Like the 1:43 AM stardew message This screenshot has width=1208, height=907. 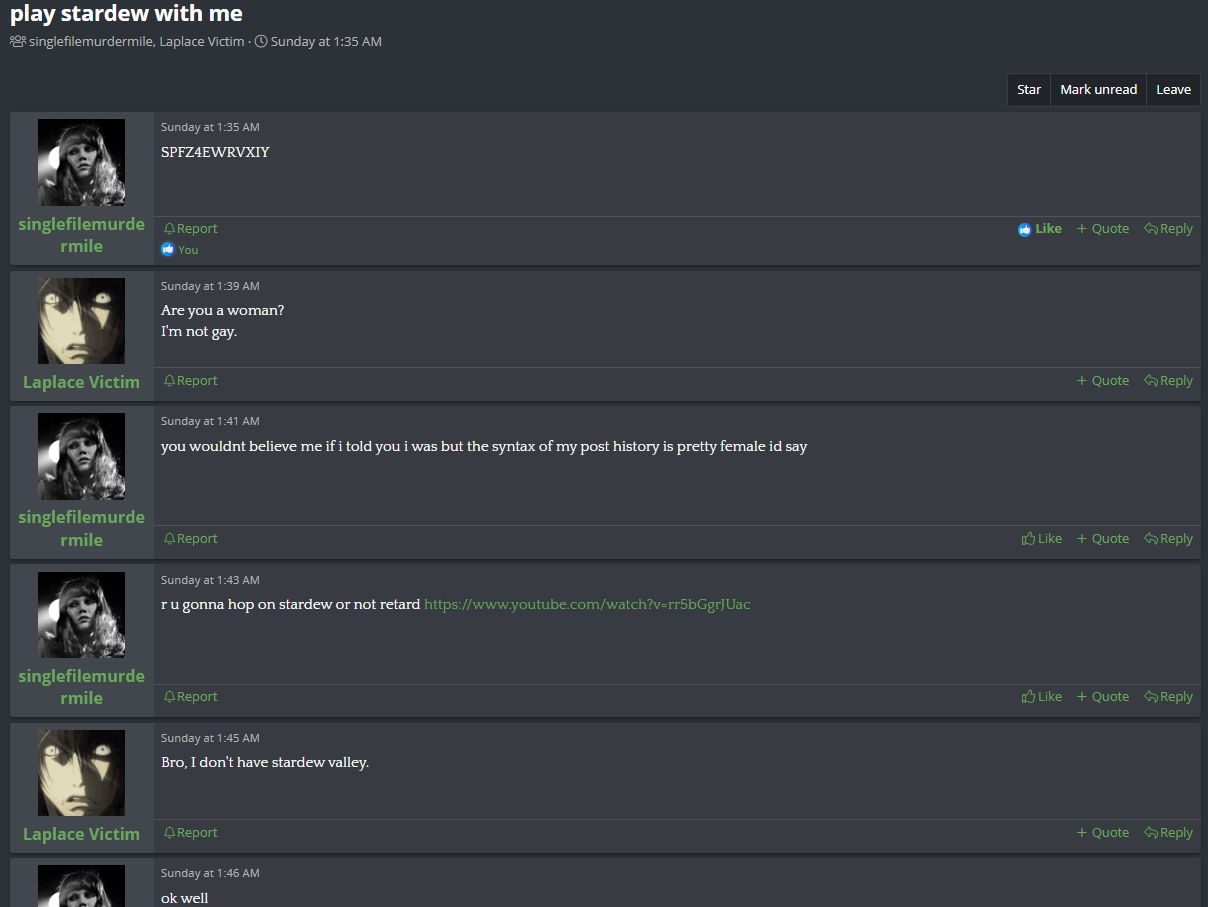1042,697
